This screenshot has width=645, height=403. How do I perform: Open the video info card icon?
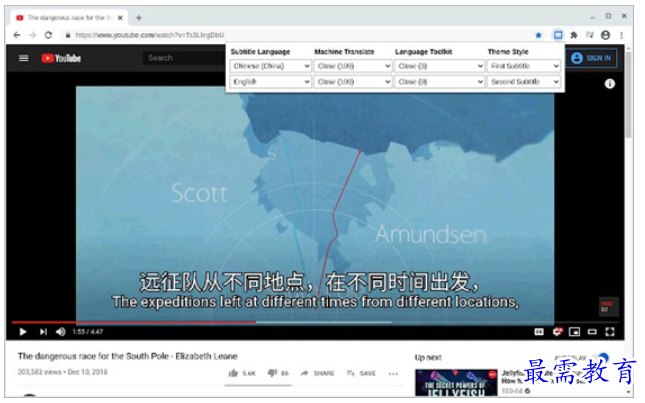coord(610,84)
